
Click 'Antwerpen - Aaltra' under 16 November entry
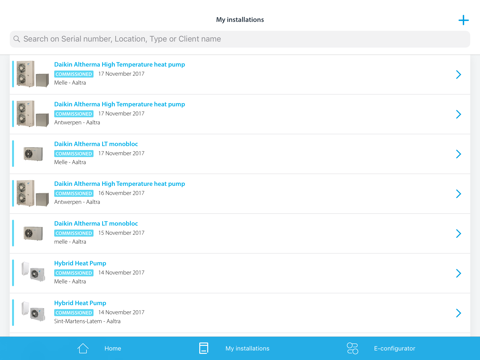click(77, 202)
